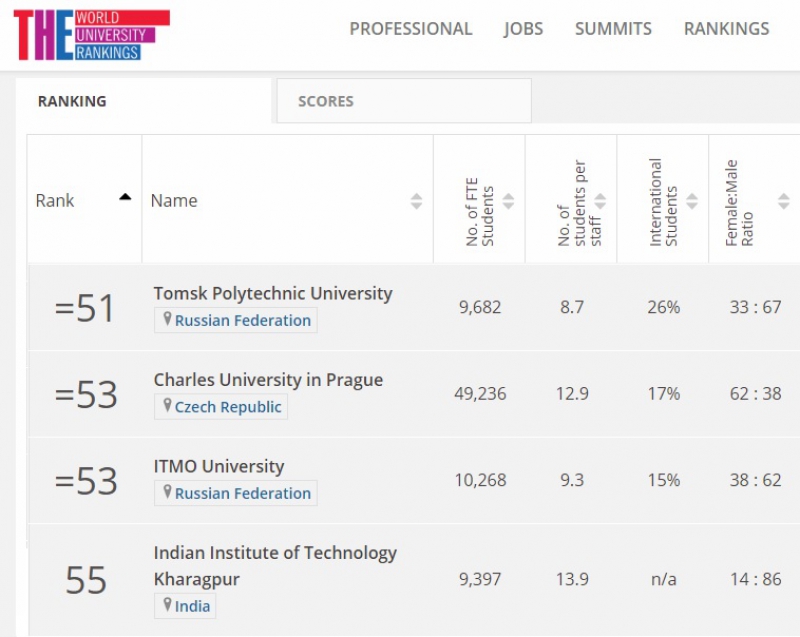Click the Rank column sort arrow

125,198
